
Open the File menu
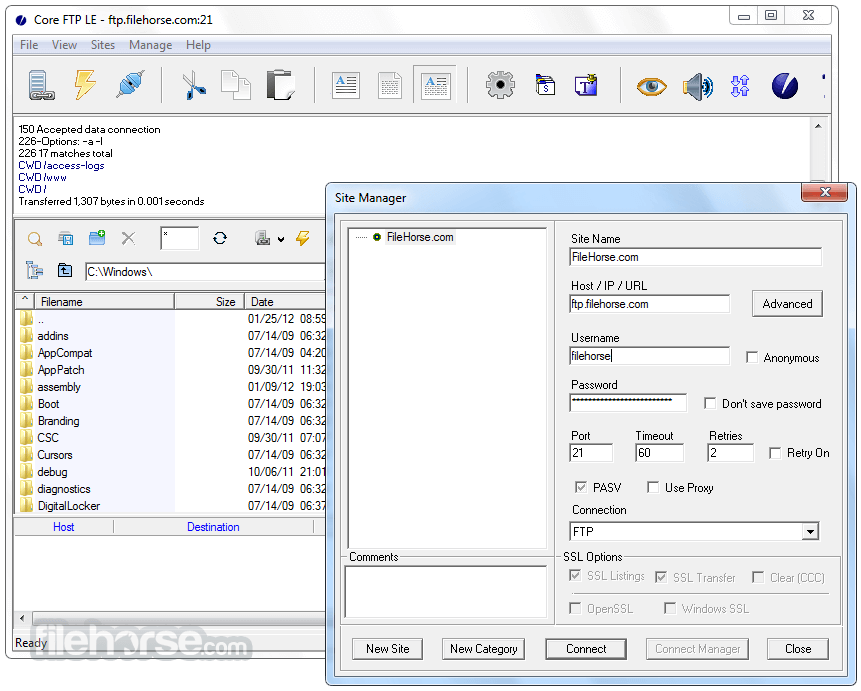(29, 45)
